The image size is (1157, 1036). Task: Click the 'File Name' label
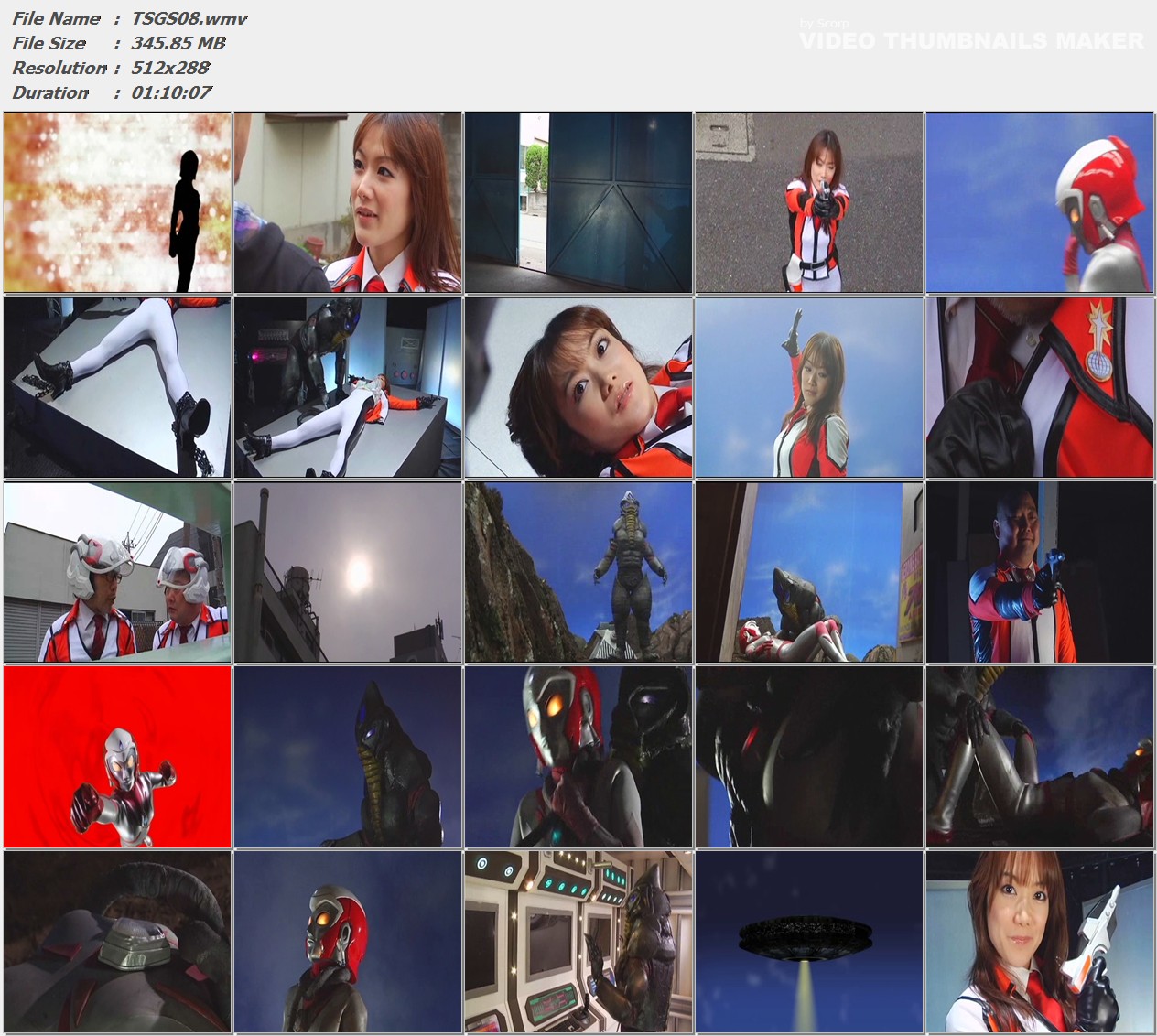[56, 18]
